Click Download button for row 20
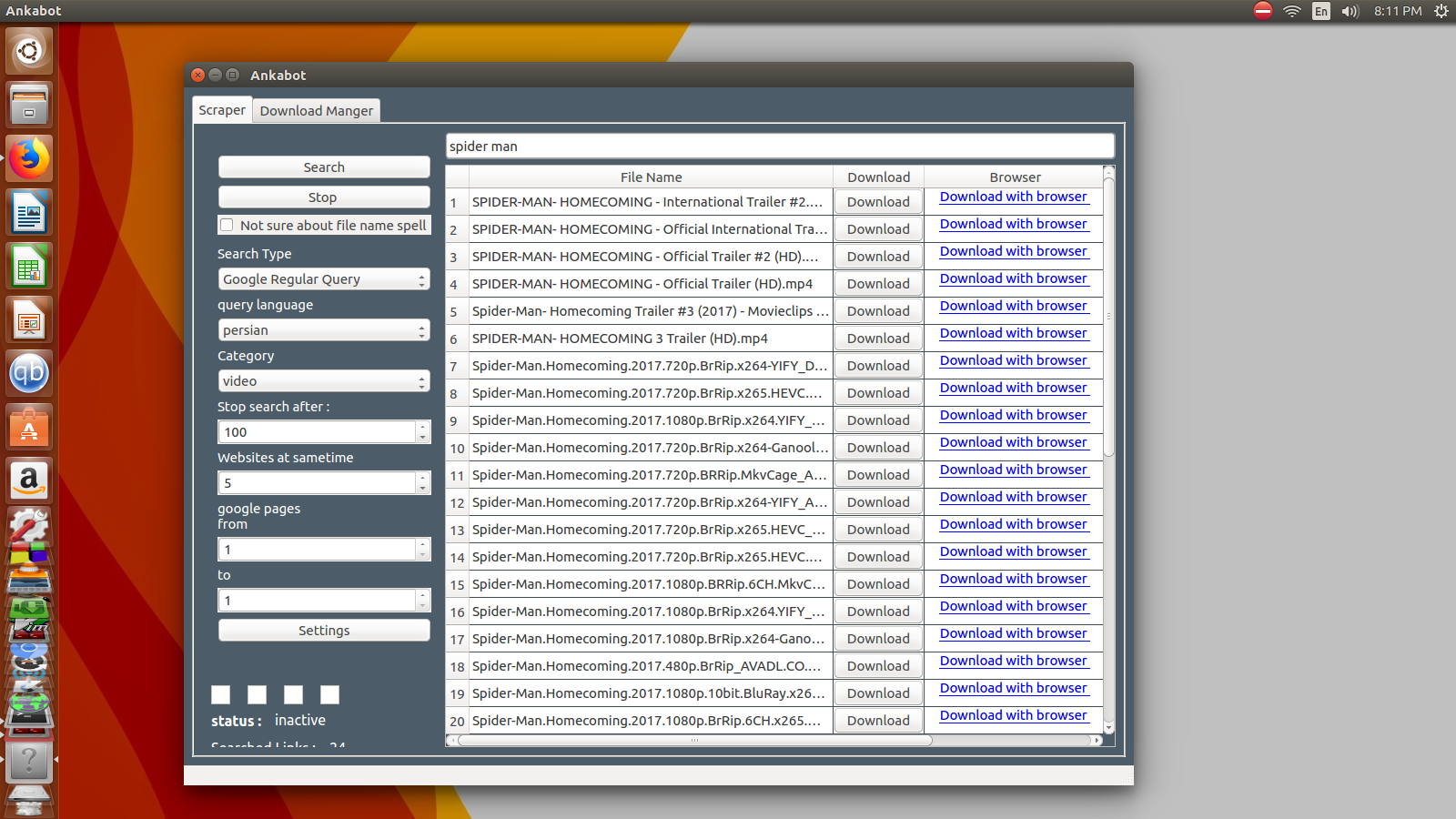 [x=878, y=721]
